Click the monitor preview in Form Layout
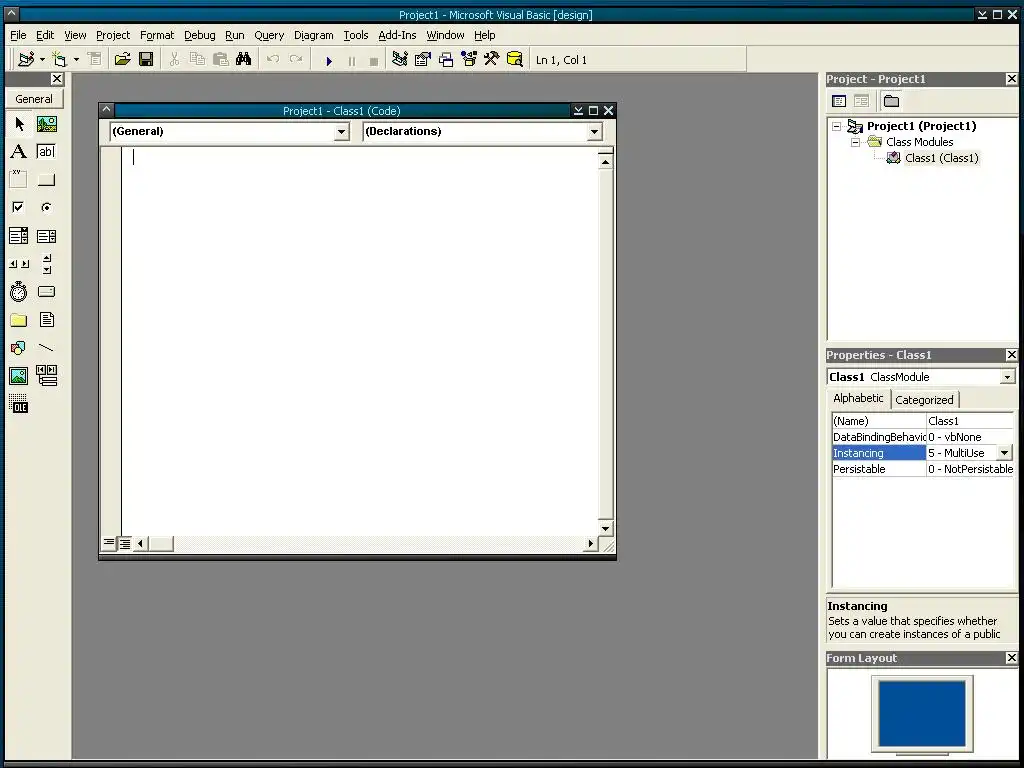 921,714
